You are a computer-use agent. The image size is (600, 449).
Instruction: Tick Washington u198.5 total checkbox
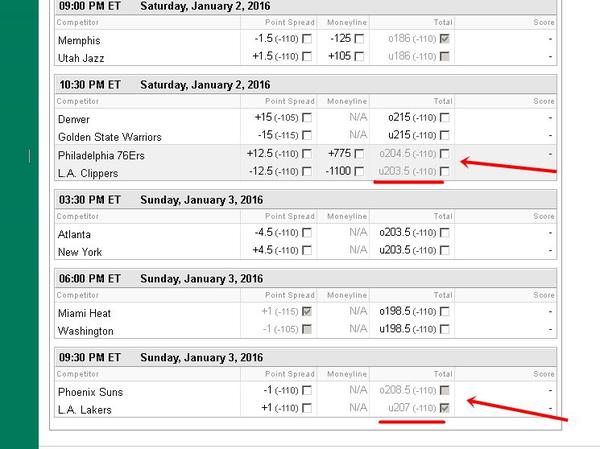tap(444, 330)
